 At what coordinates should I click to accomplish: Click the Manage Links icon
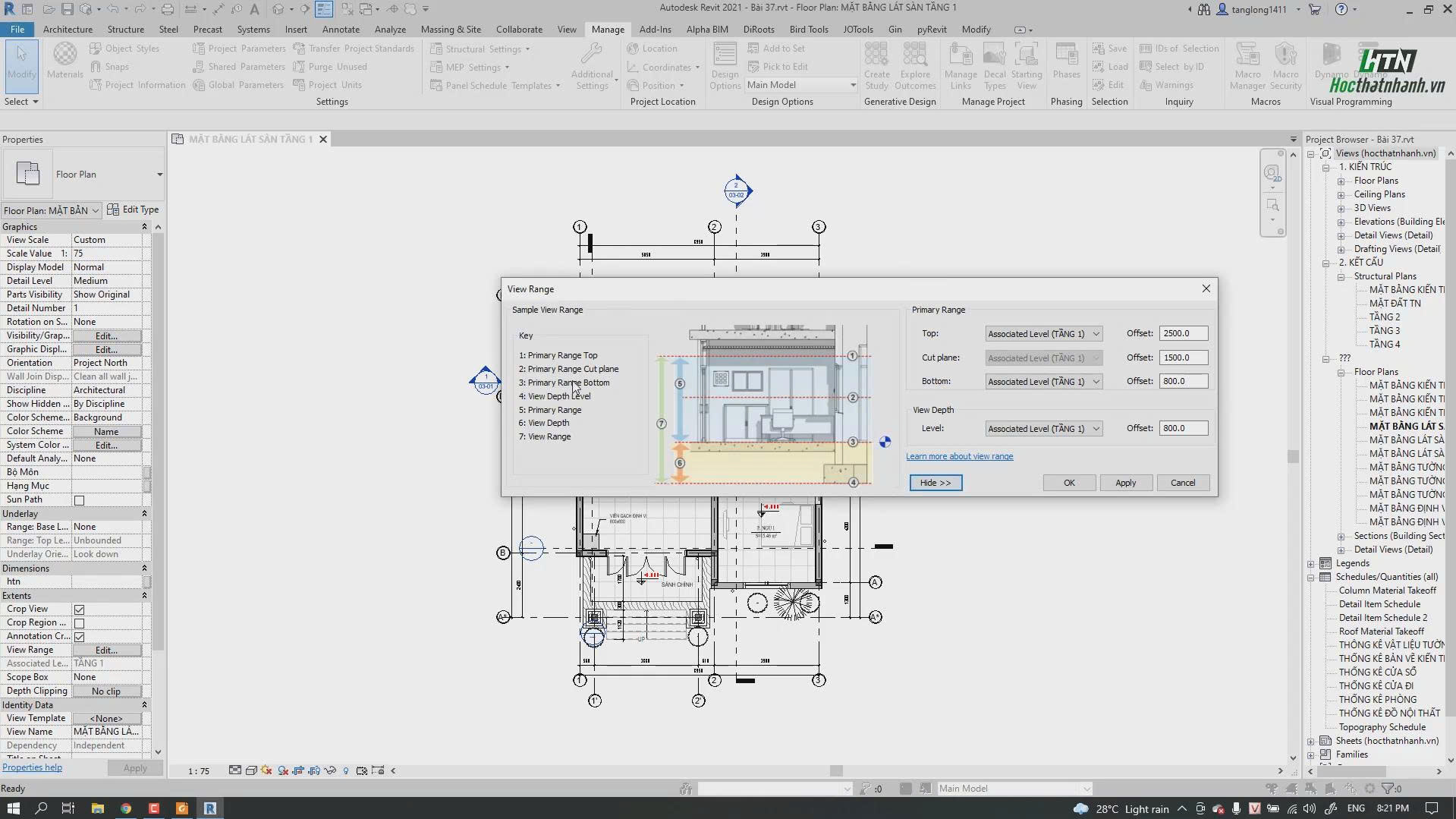click(961, 65)
